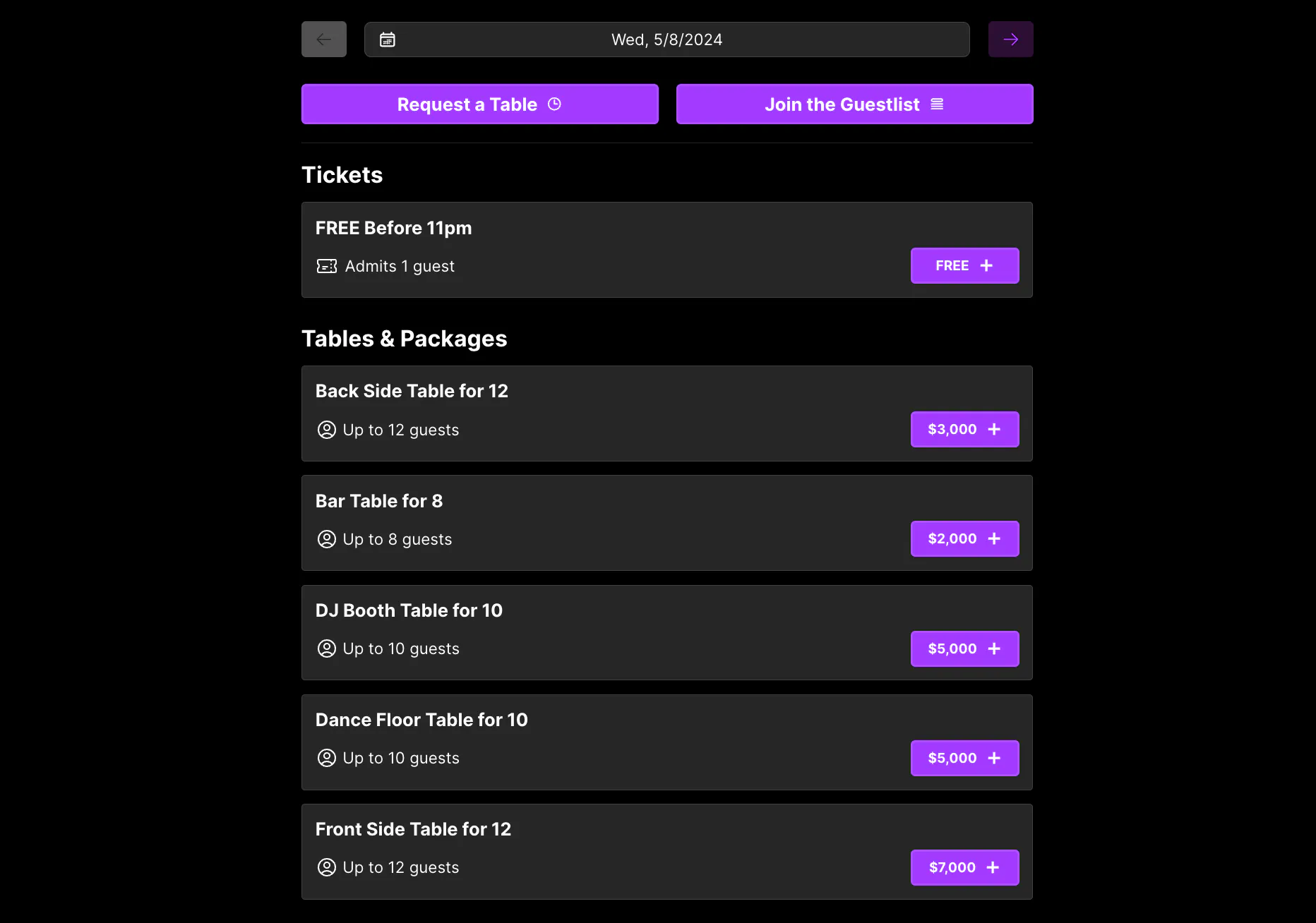Click guest icon on Back Side Table
Image resolution: width=1316 pixels, height=923 pixels.
click(x=327, y=430)
